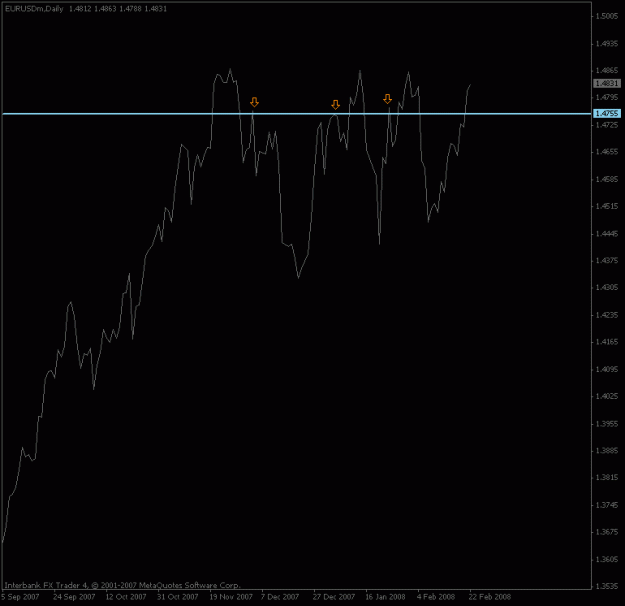Image resolution: width=625 pixels, height=606 pixels.
Task: Click the 1.4445 price scale label
Action: click(607, 233)
